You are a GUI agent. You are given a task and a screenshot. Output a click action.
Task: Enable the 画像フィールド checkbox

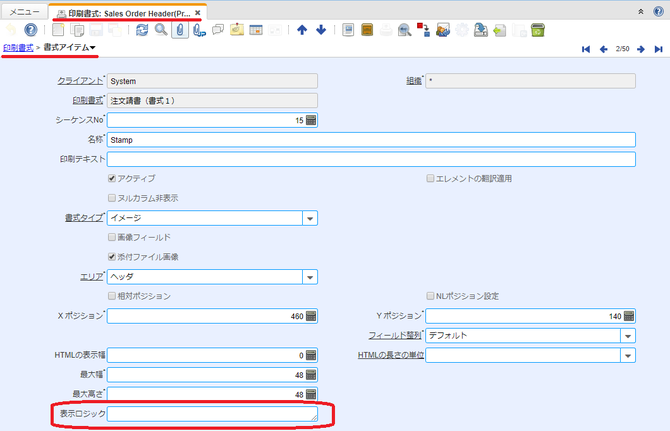coord(112,237)
